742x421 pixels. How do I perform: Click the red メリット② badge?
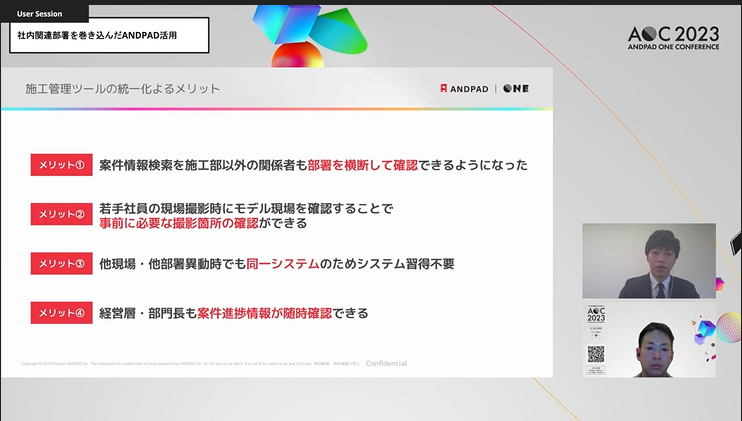point(62,214)
